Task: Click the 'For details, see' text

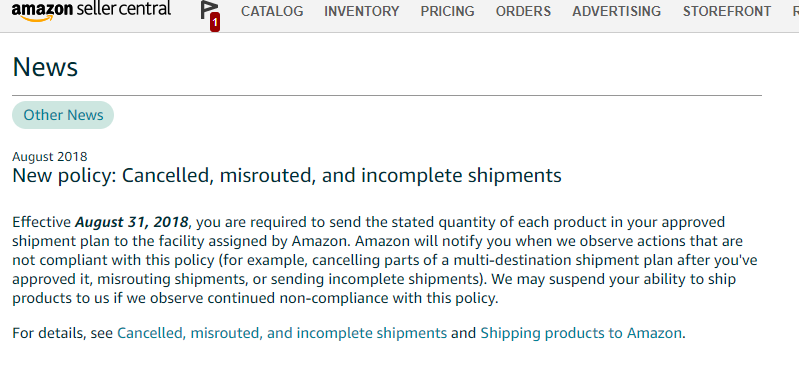Action: [x=63, y=333]
